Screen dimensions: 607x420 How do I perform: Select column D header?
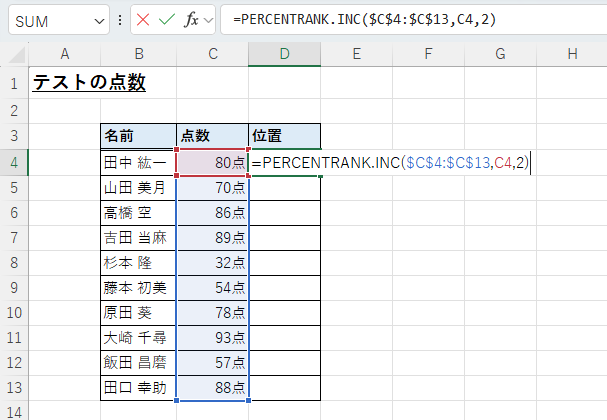[284, 53]
